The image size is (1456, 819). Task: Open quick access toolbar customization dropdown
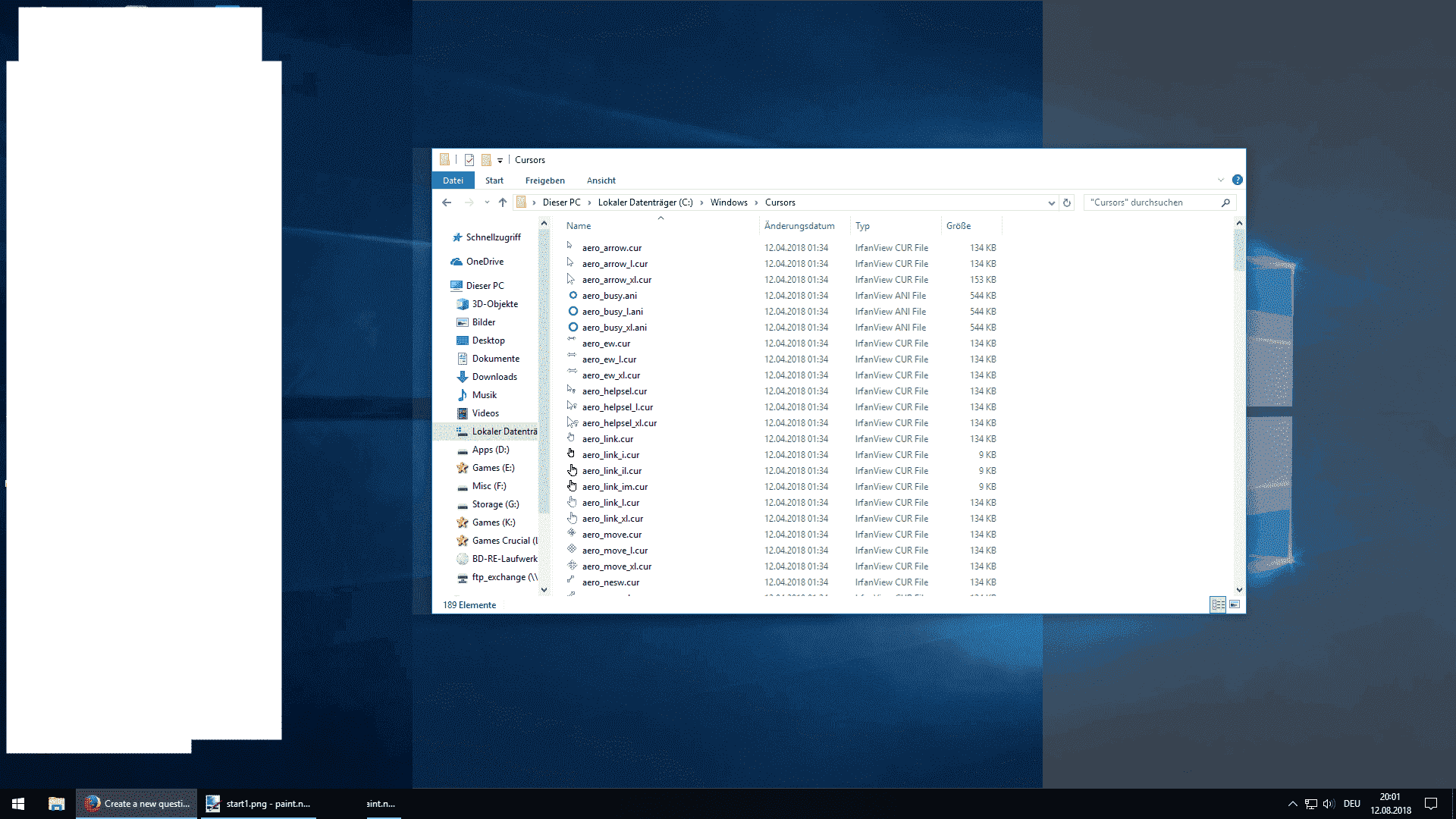tap(500, 161)
